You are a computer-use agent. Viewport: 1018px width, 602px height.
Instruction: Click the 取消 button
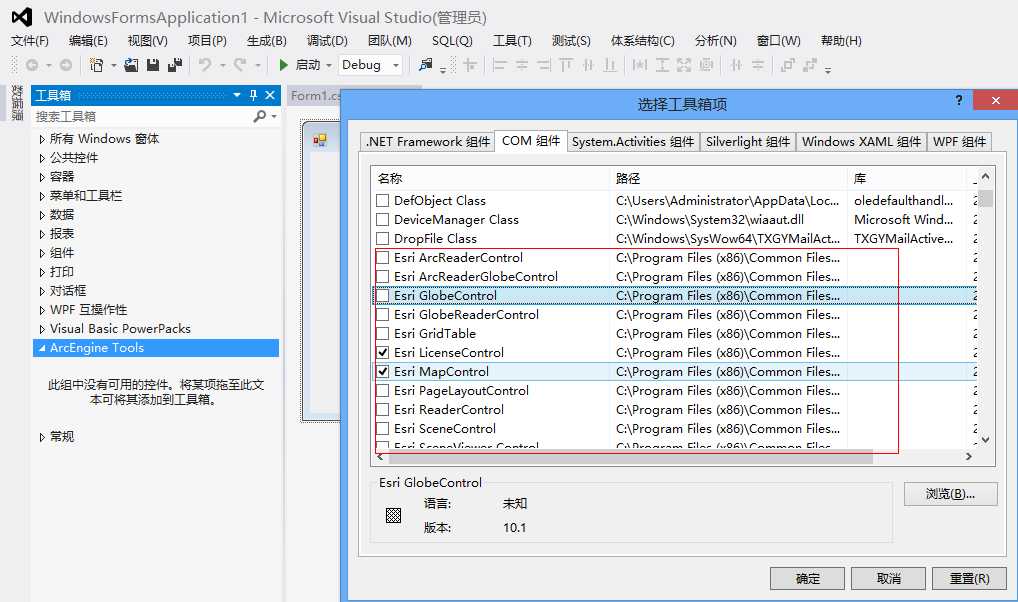point(888,579)
